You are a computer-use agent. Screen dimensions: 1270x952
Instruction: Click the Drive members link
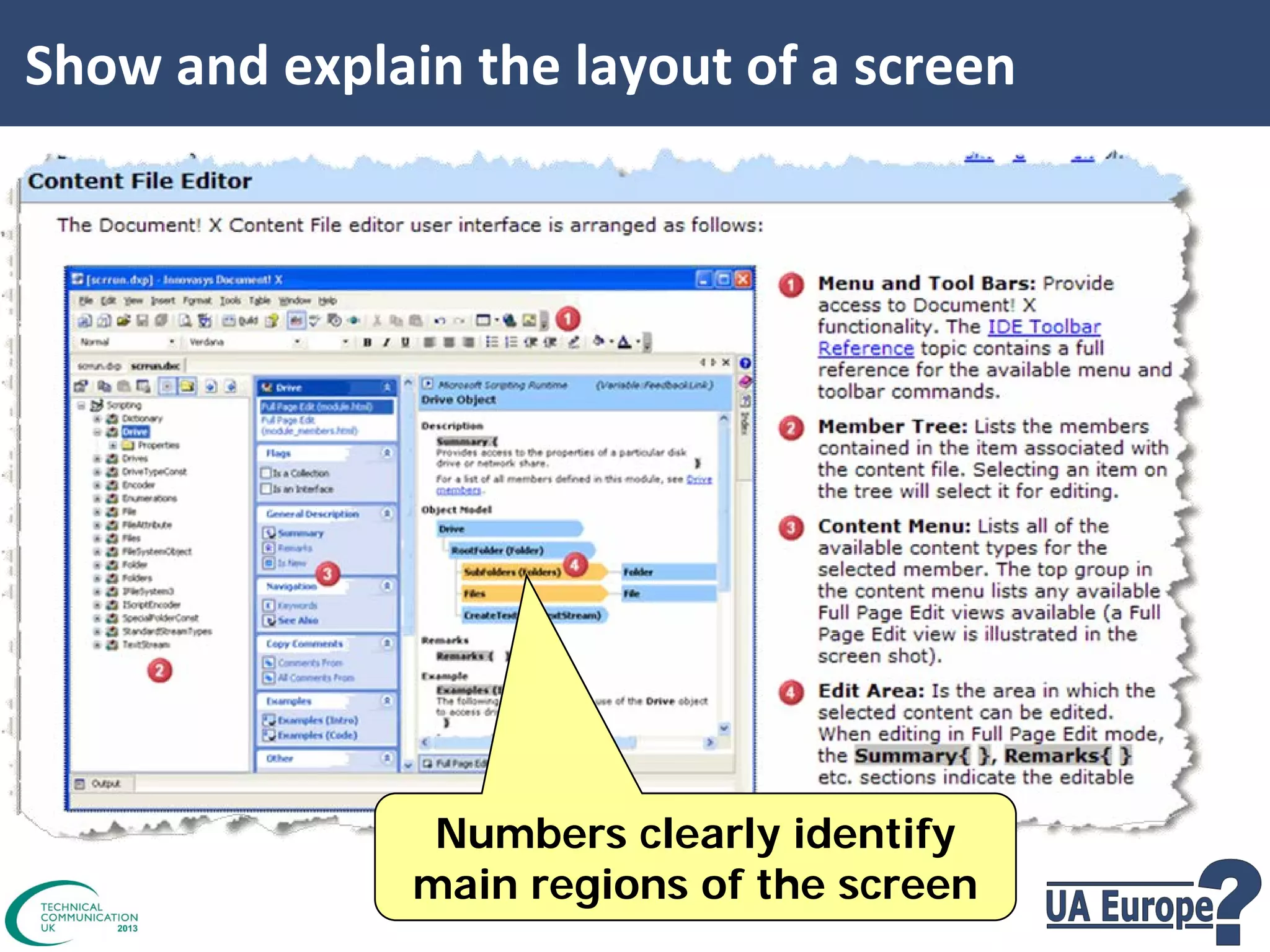pyautogui.click(x=699, y=479)
